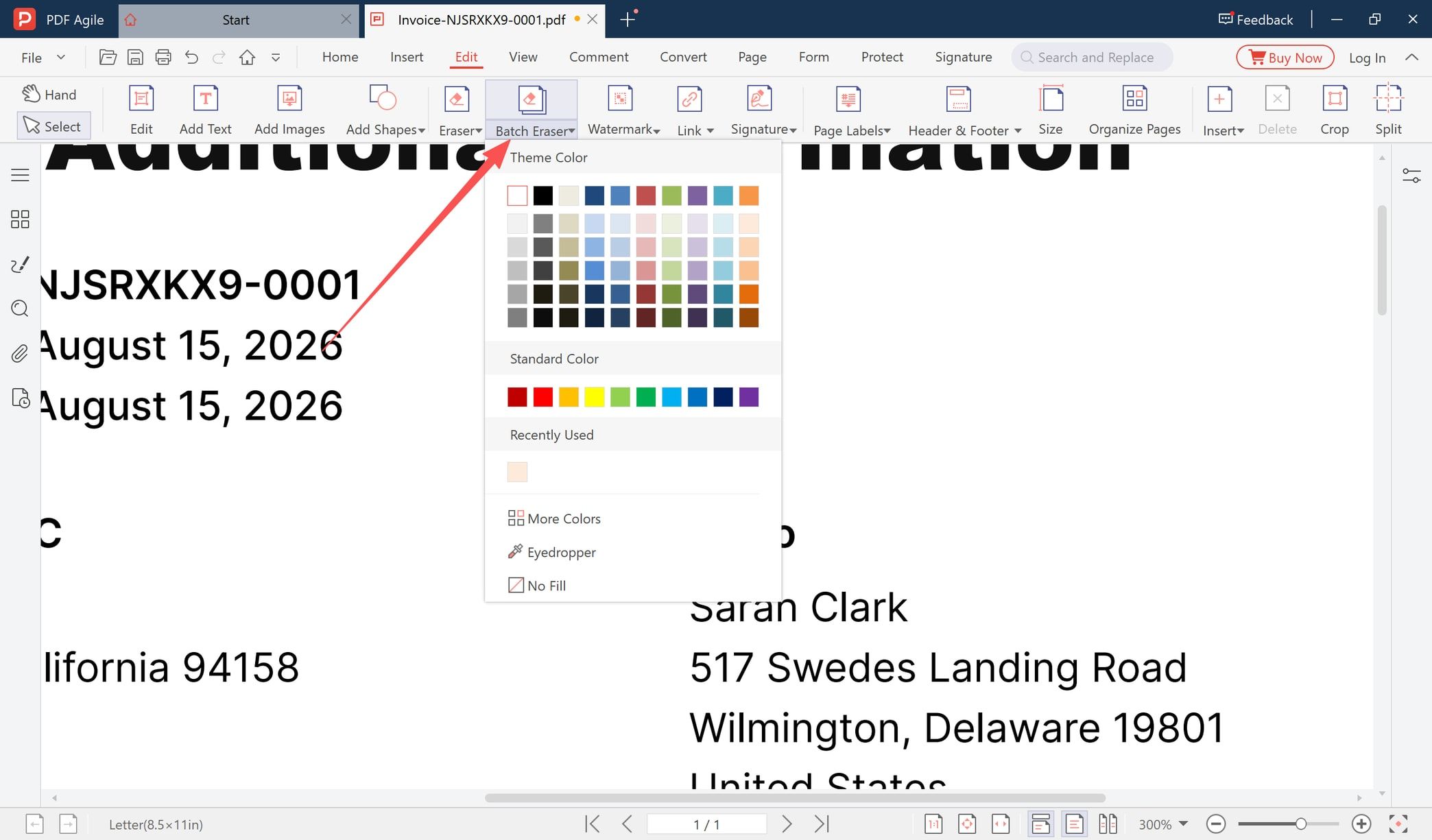Open the Edit content tool
Viewport: 1432px width, 840px height.
pos(141,110)
